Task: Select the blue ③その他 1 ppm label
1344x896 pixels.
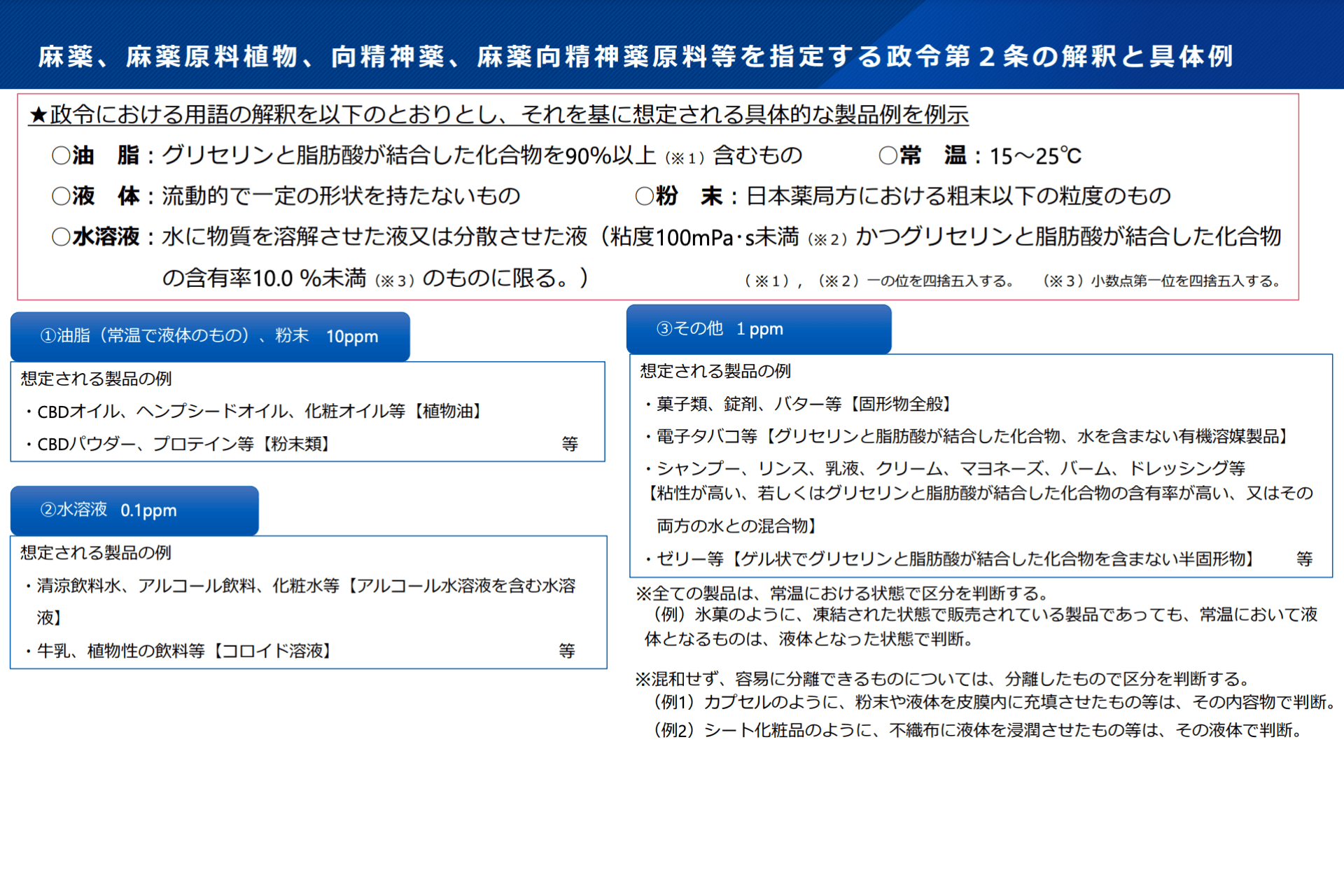Action: click(758, 329)
